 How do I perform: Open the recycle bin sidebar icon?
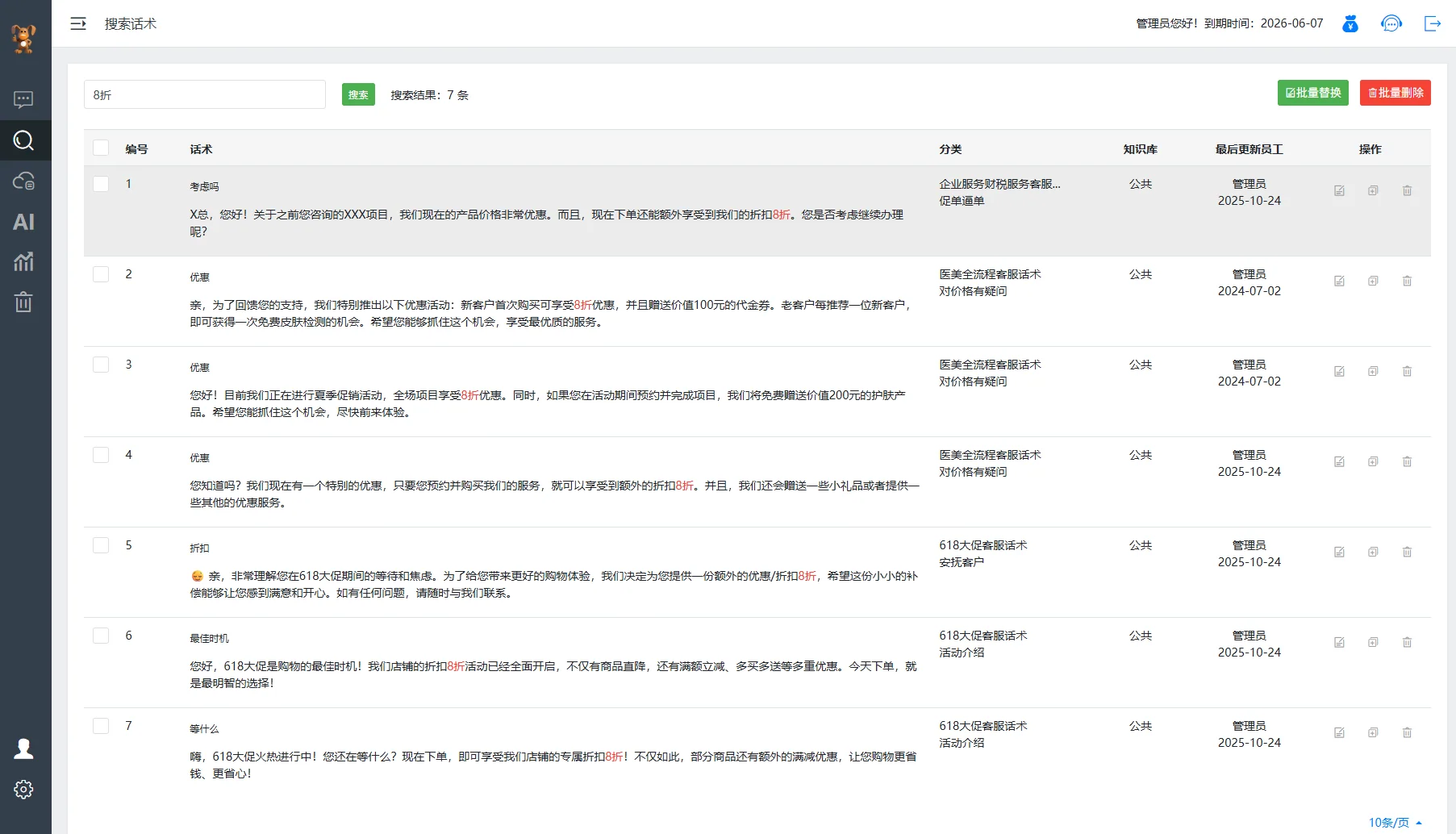point(23,302)
